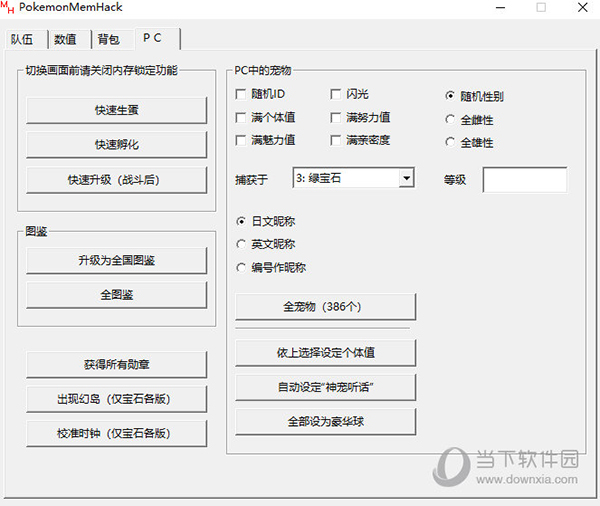Enable the 满亲密度 checkbox
600x506 pixels.
[336, 140]
